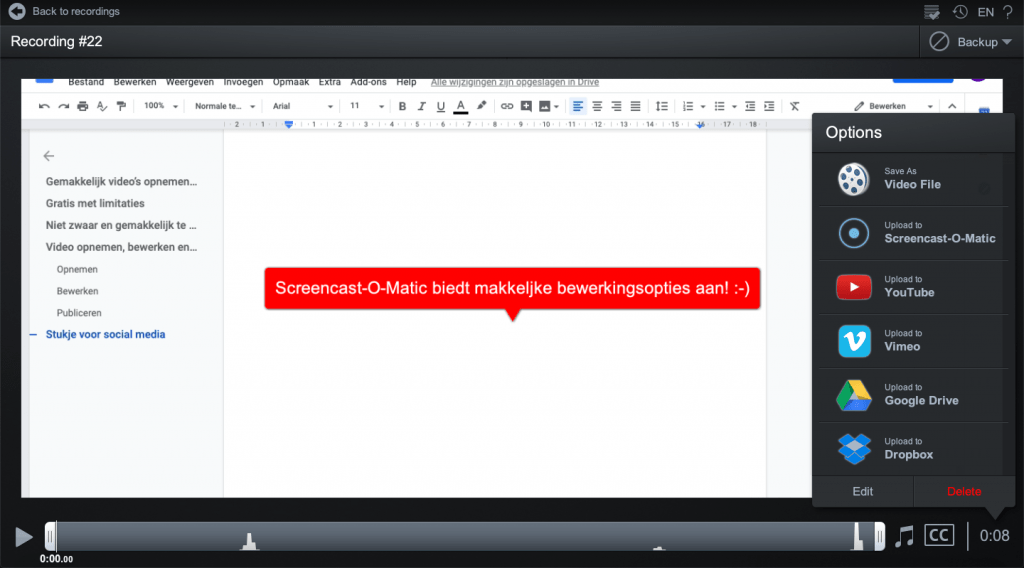The height and width of the screenshot is (568, 1024).
Task: Click the increase indent icon
Action: (769, 106)
